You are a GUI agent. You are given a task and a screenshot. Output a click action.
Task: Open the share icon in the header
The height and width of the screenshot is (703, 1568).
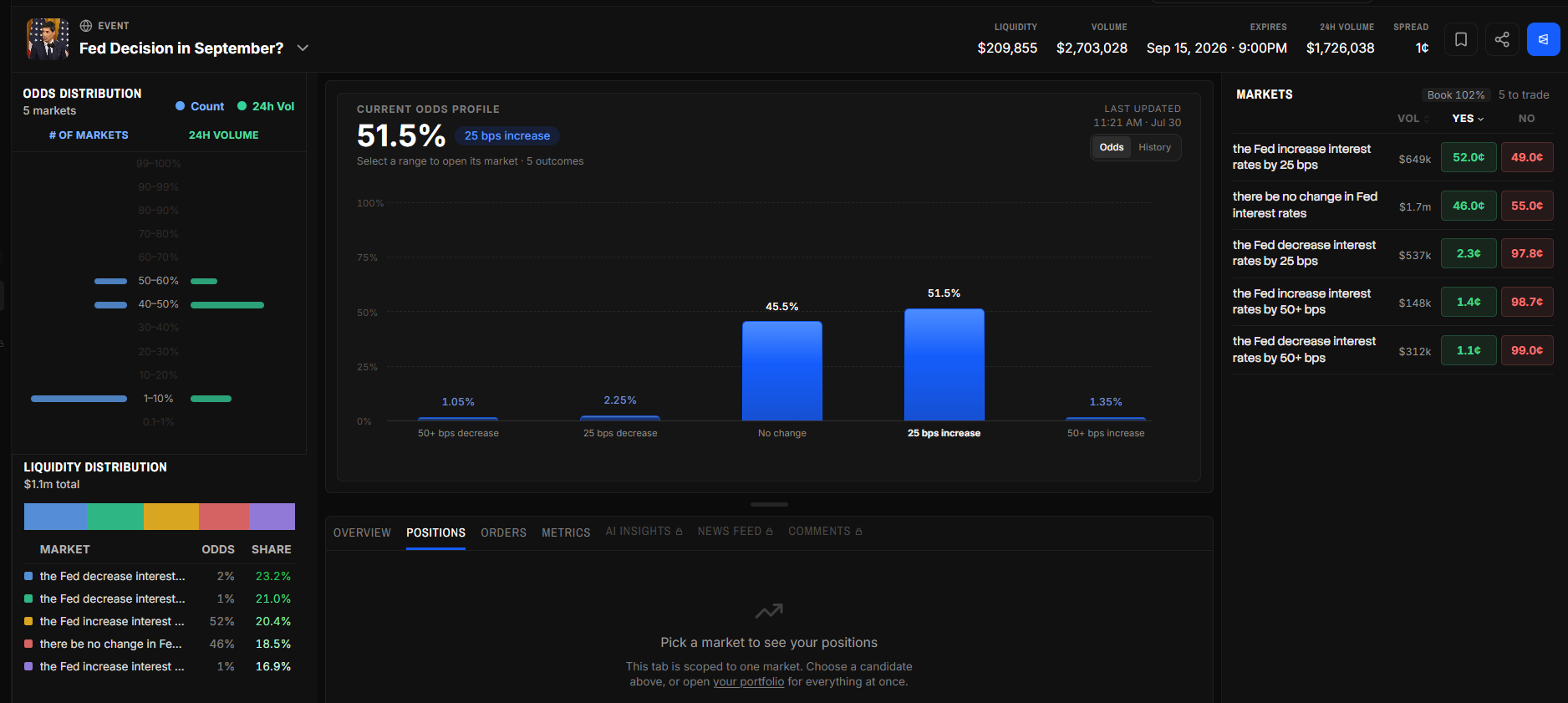coord(1502,39)
